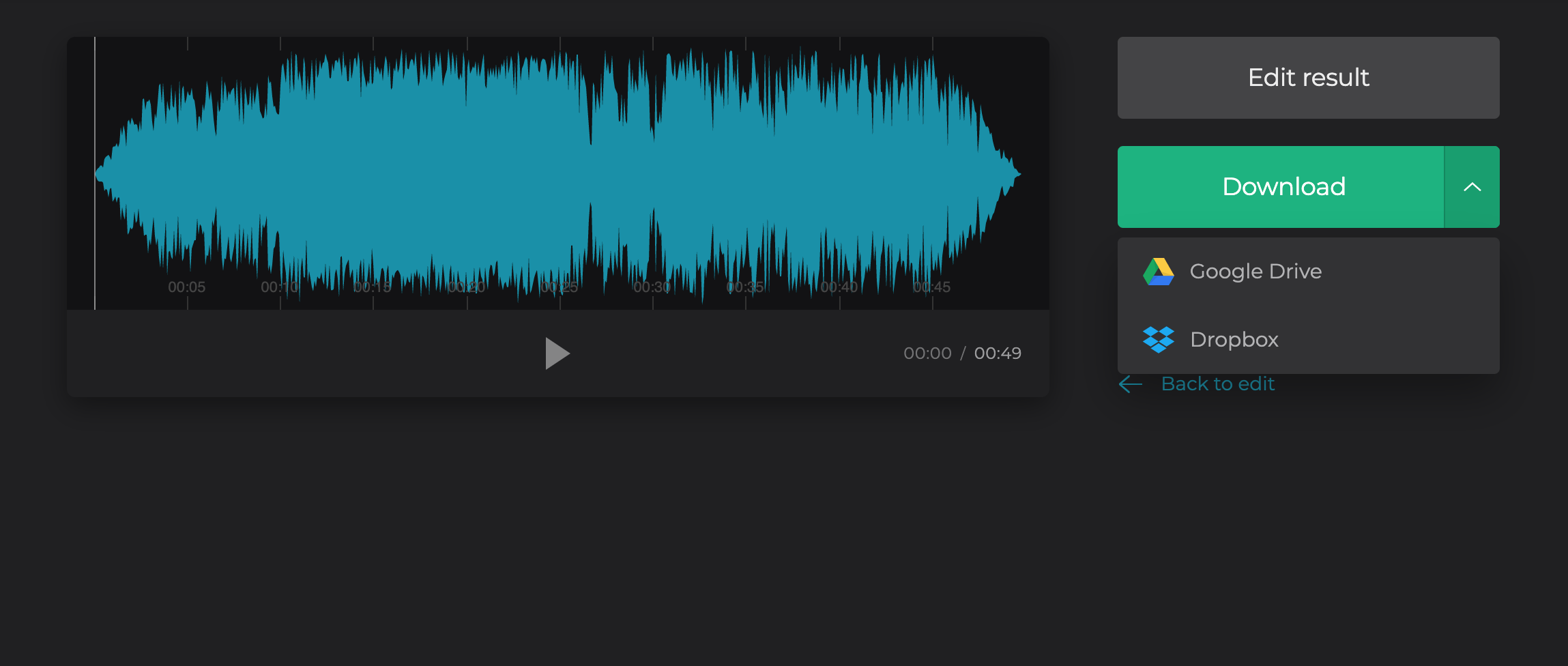Click the 00:49 total duration text
Image resolution: width=1568 pixels, height=666 pixels.
point(998,353)
